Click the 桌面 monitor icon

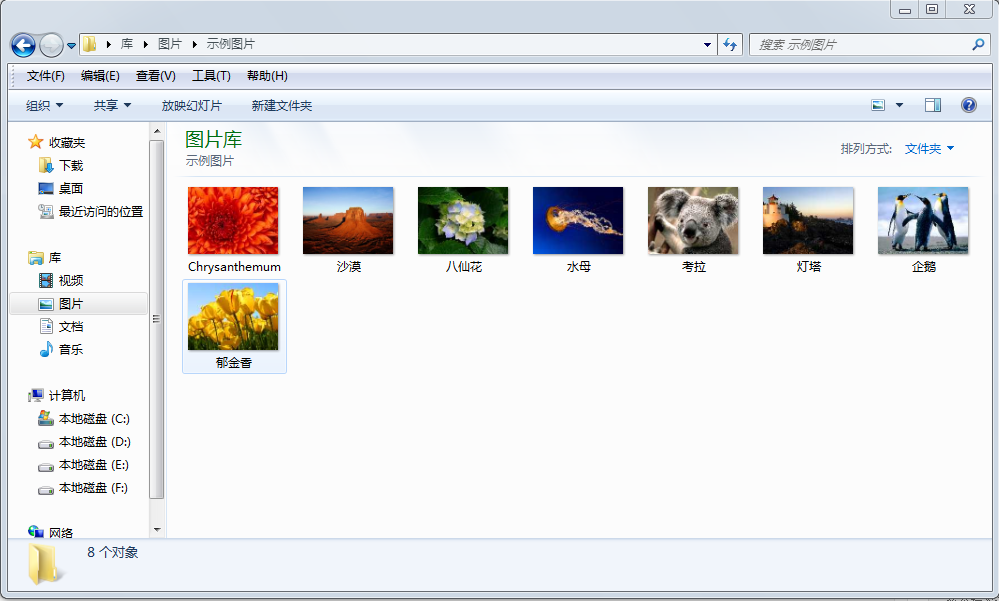(46, 189)
